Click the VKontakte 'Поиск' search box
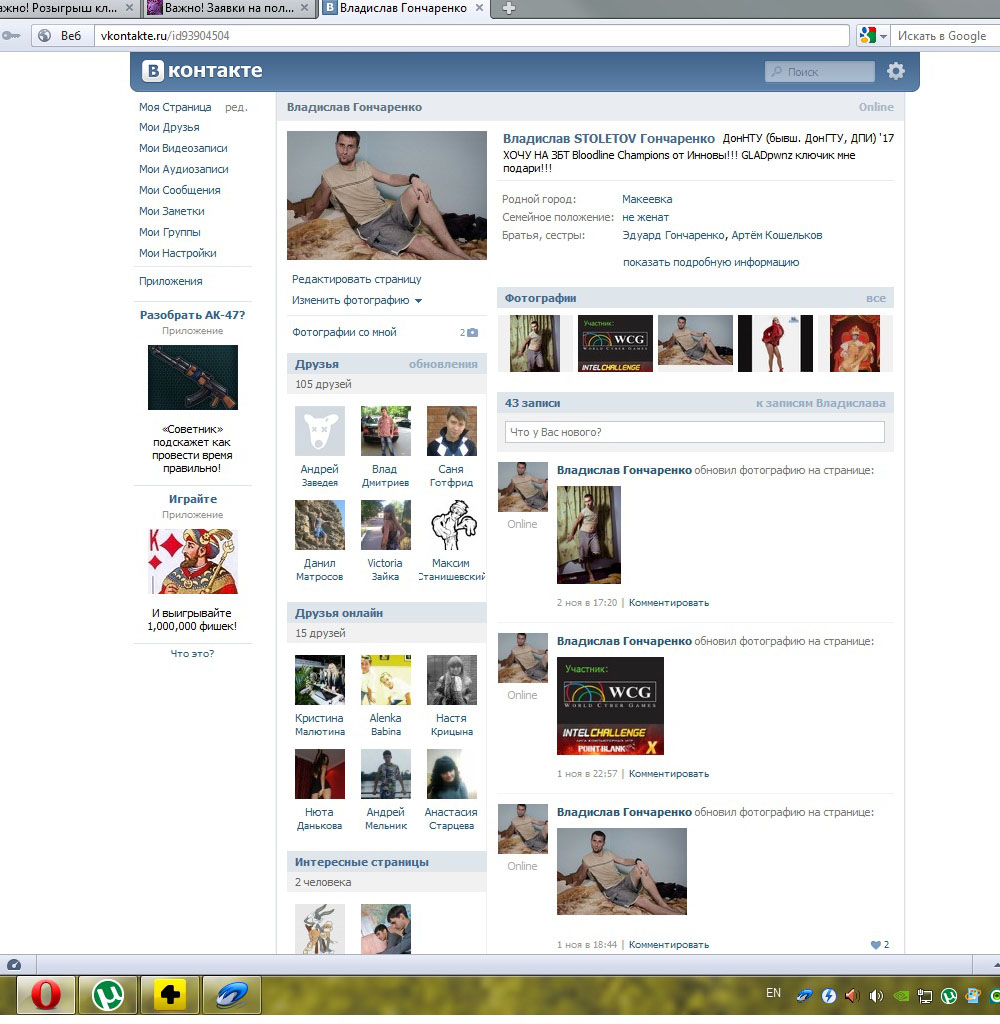 coord(820,72)
